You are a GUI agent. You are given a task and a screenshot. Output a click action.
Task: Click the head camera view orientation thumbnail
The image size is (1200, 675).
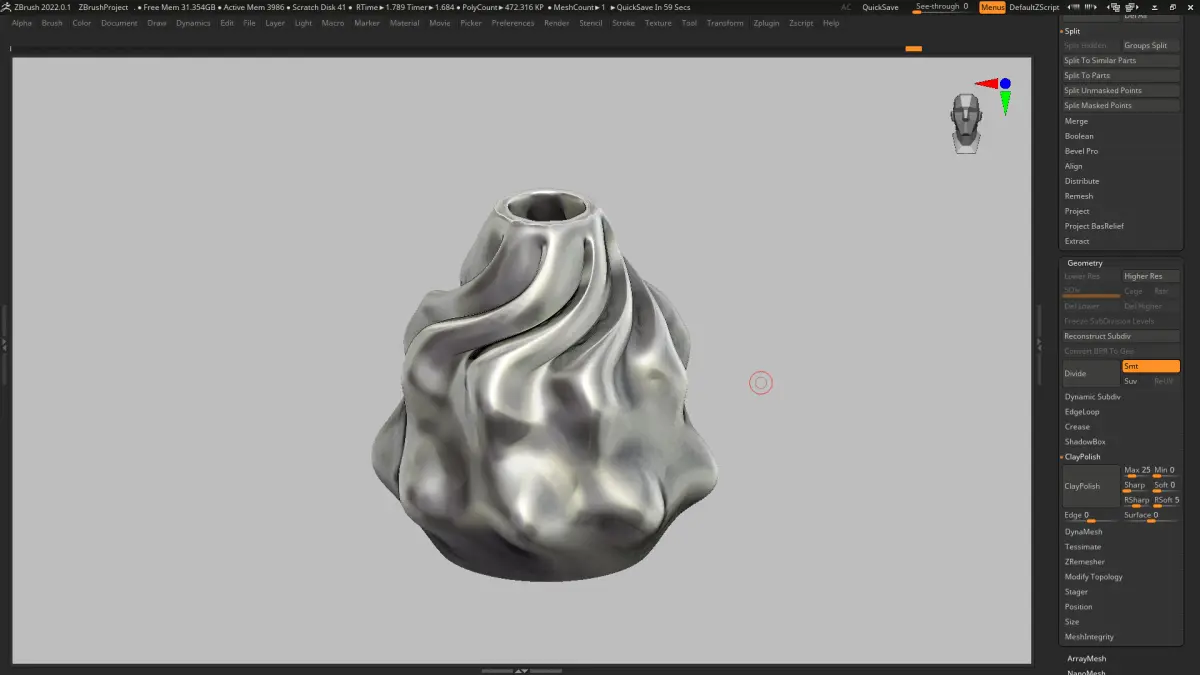[966, 123]
